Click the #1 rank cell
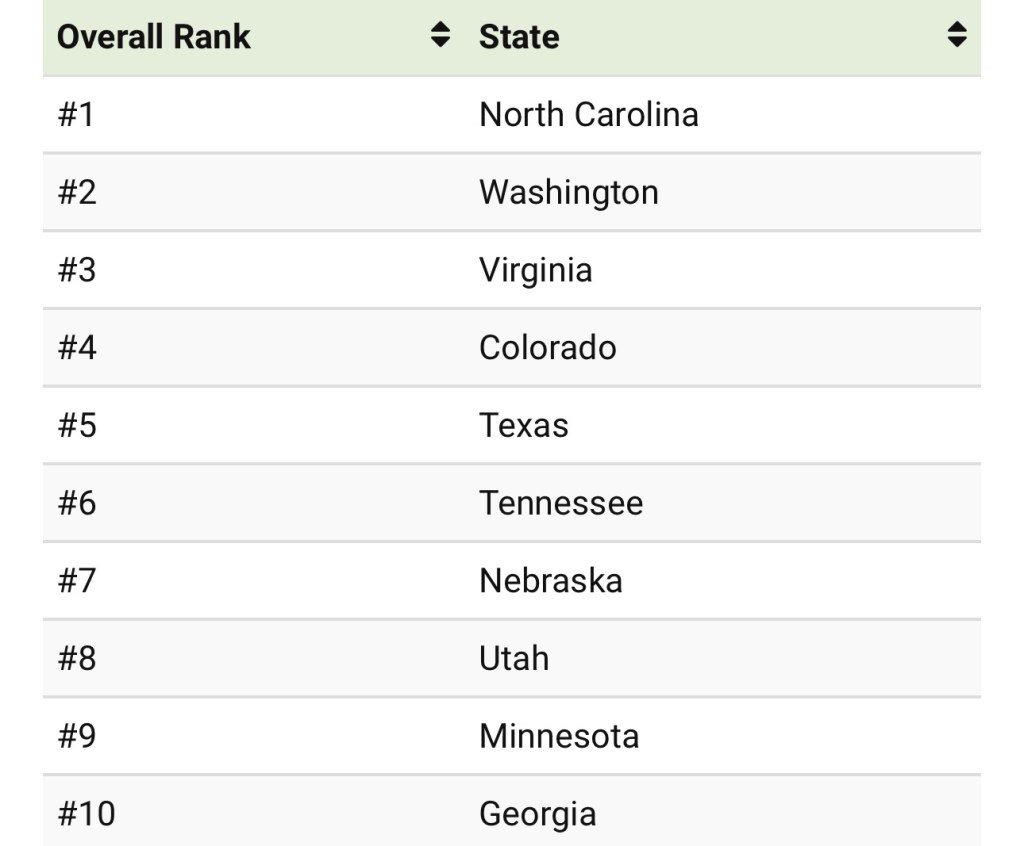 coord(76,114)
